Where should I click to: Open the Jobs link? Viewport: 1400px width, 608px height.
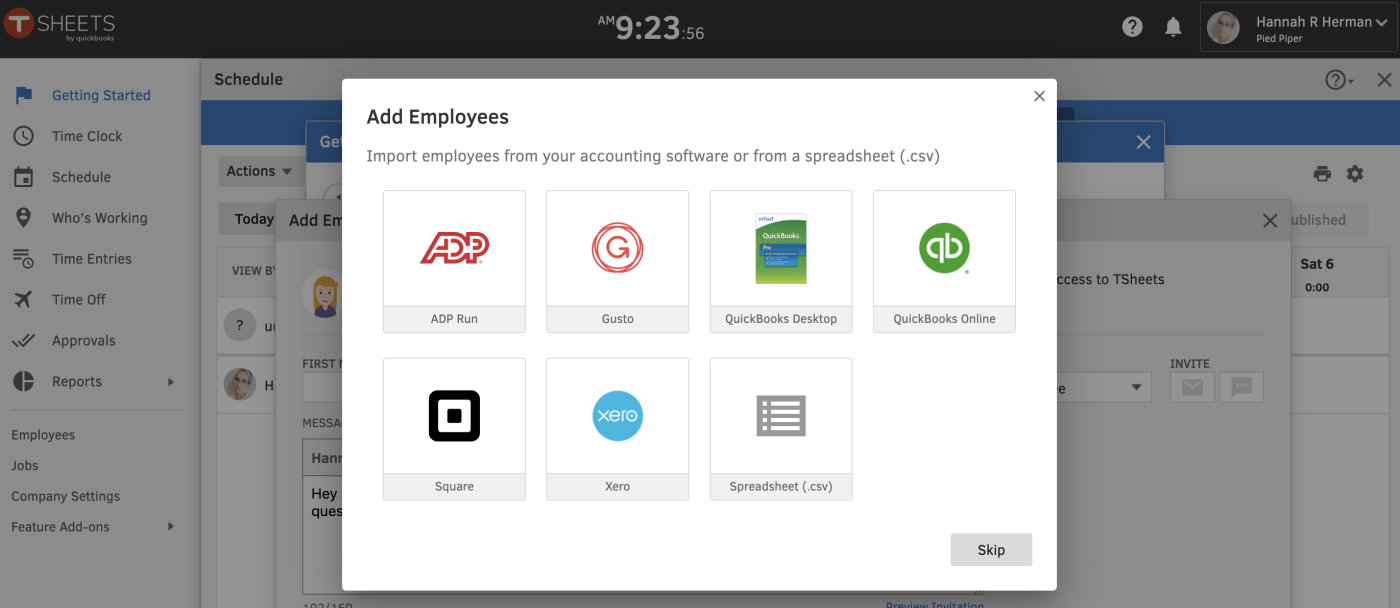[x=25, y=466]
